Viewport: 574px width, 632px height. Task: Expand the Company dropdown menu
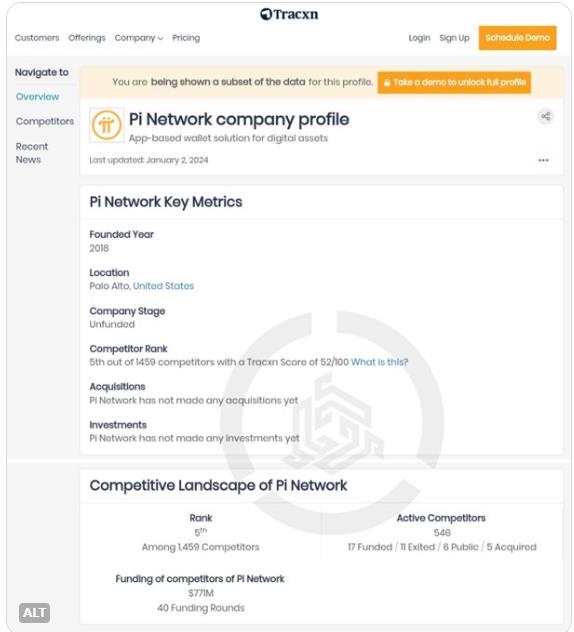click(x=139, y=38)
